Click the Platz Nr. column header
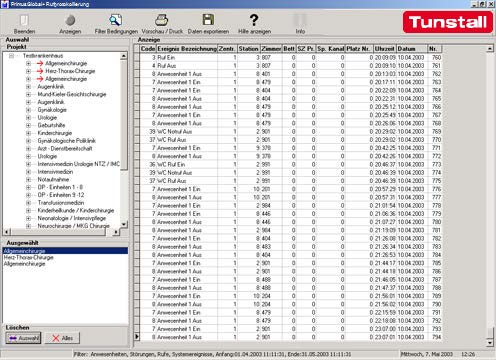Viewport: 496px width, 360px height. coord(359,49)
